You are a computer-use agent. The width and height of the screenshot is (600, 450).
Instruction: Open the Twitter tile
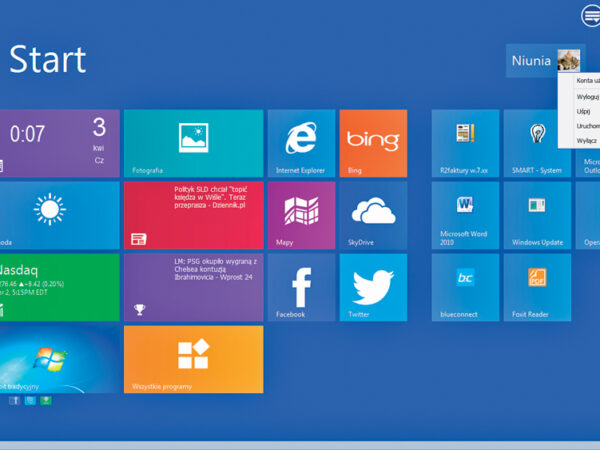coord(373,287)
